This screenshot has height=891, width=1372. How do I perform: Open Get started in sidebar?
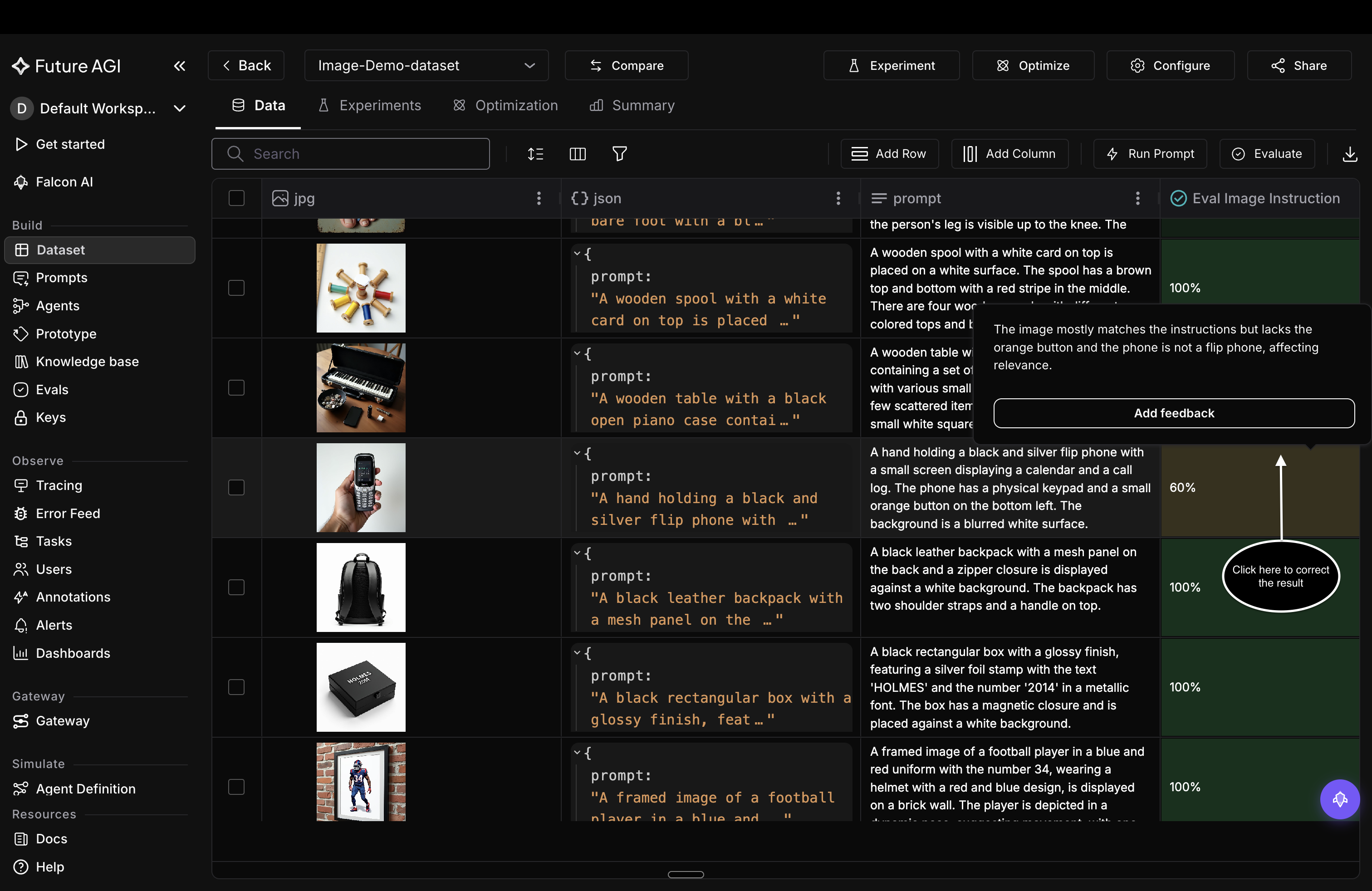tap(99, 144)
